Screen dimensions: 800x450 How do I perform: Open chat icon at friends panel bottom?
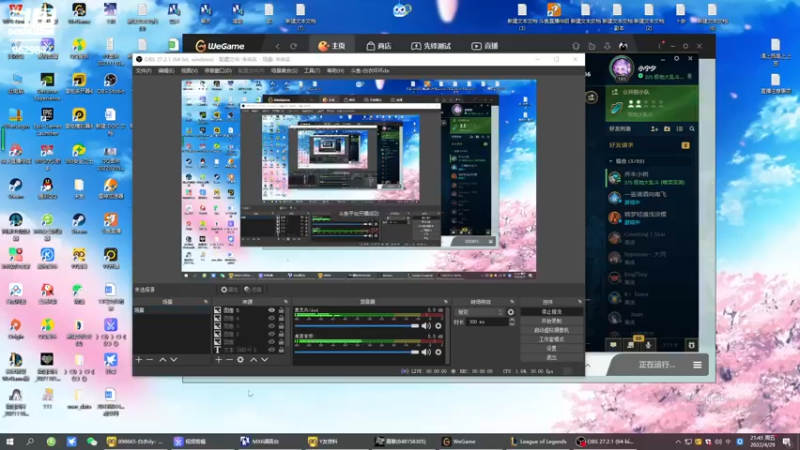pos(613,345)
